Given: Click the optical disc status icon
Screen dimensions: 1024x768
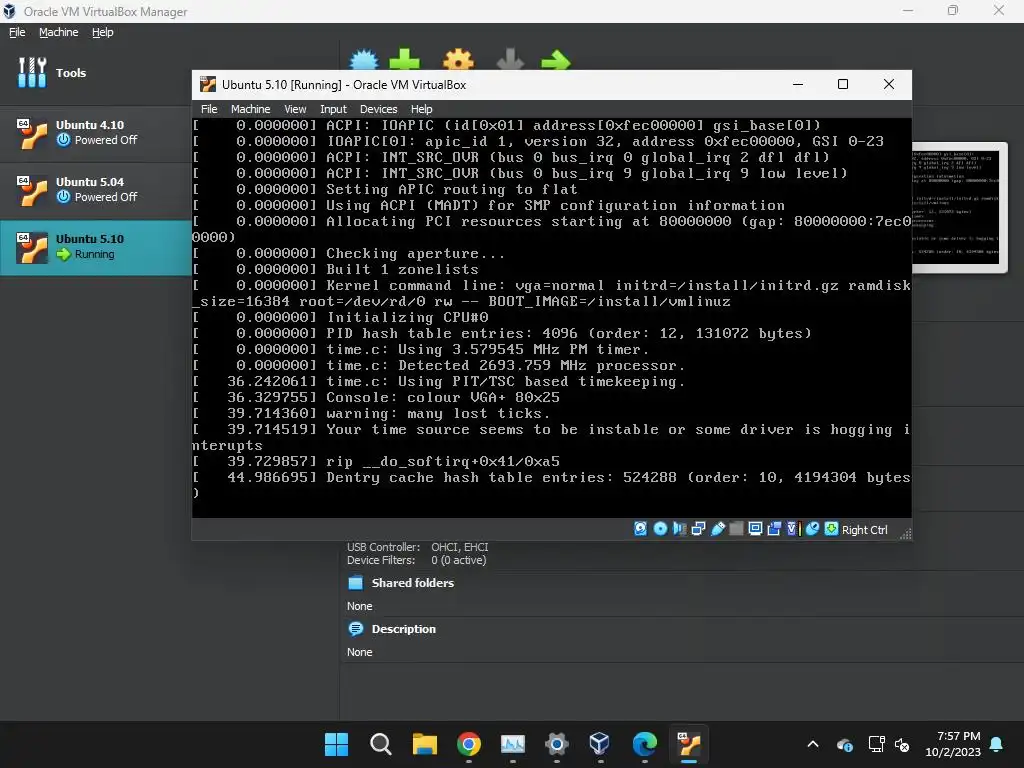Looking at the screenshot, I should pos(660,529).
